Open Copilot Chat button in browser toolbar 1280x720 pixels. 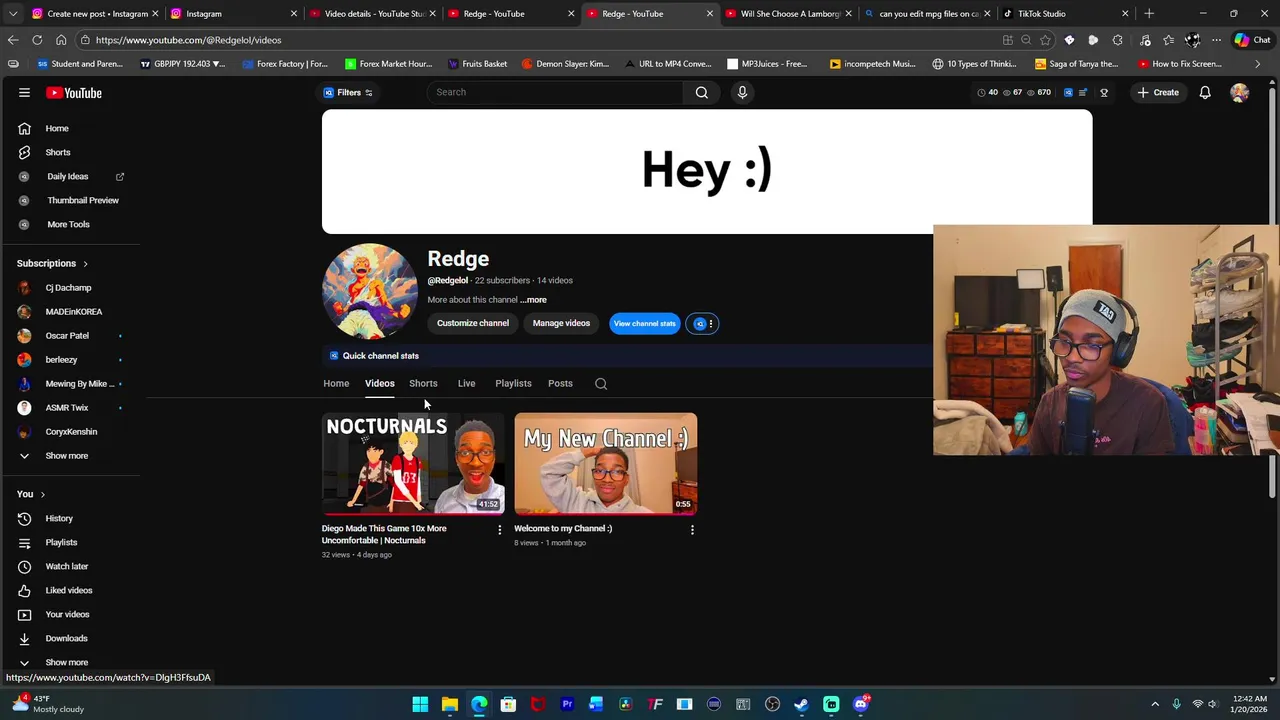click(x=1251, y=40)
